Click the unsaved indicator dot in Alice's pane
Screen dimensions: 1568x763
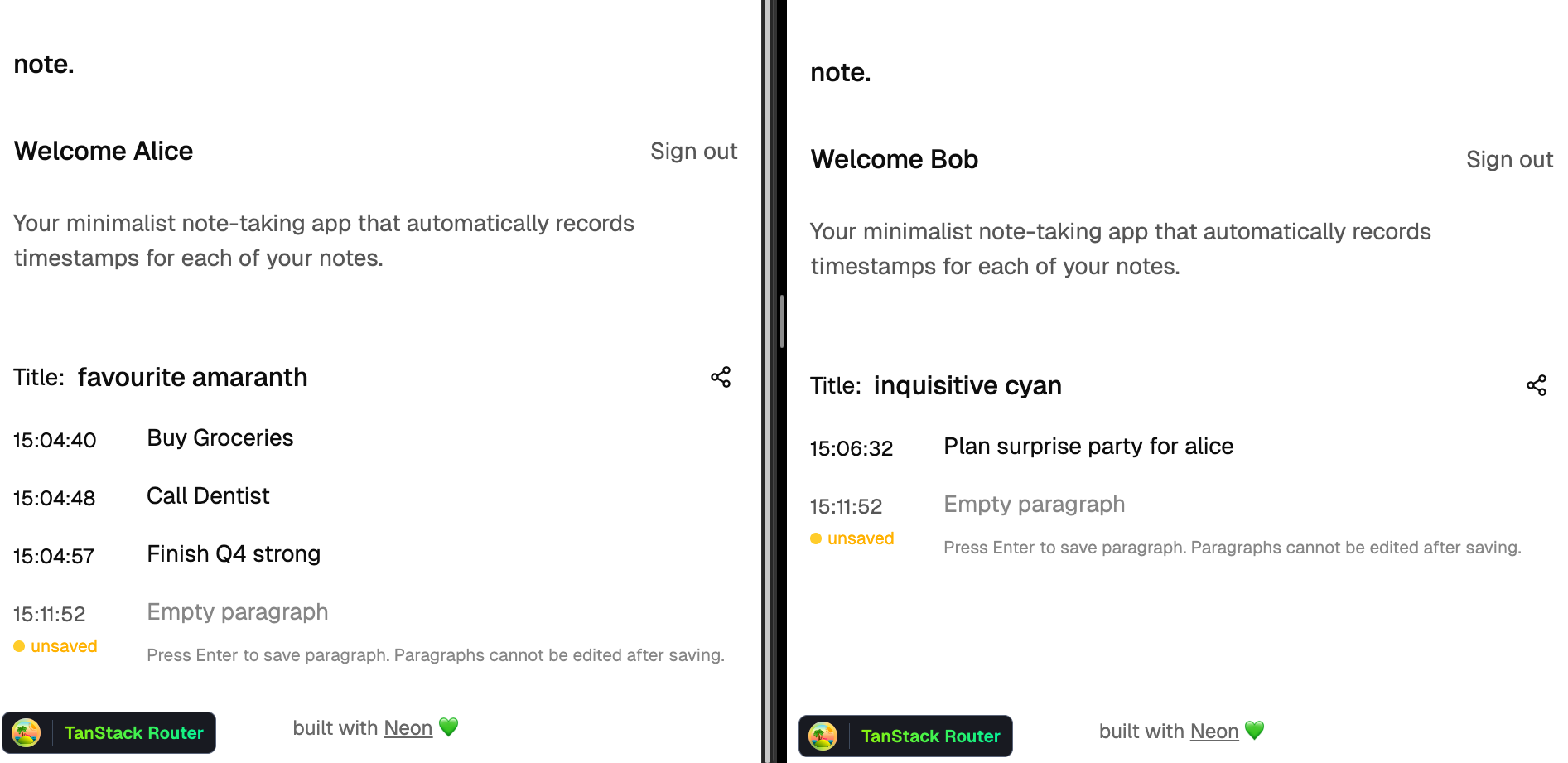click(19, 646)
